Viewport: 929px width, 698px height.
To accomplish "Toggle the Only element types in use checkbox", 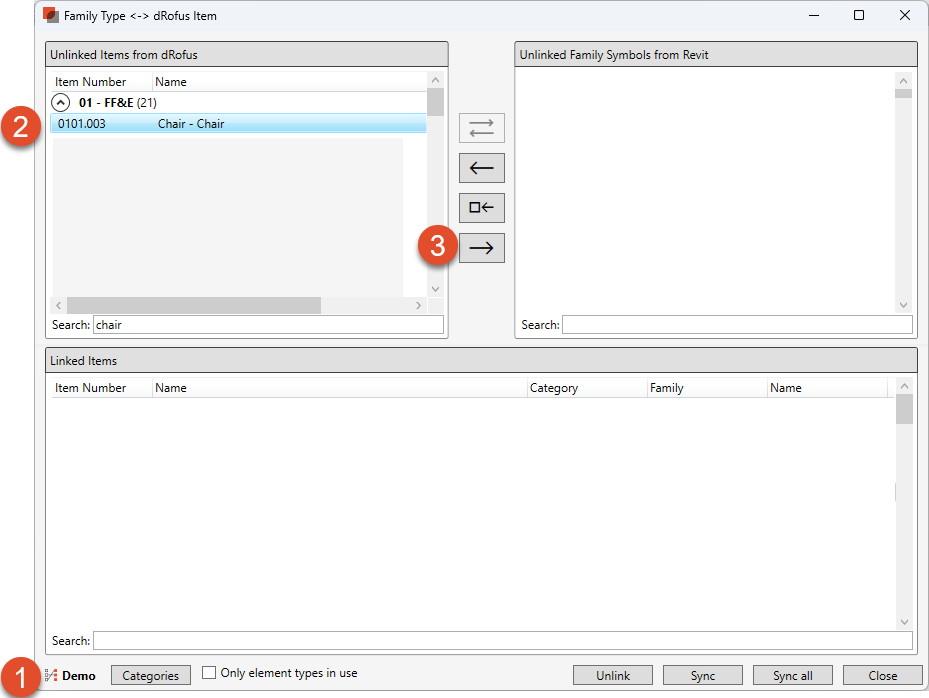I will pos(210,673).
